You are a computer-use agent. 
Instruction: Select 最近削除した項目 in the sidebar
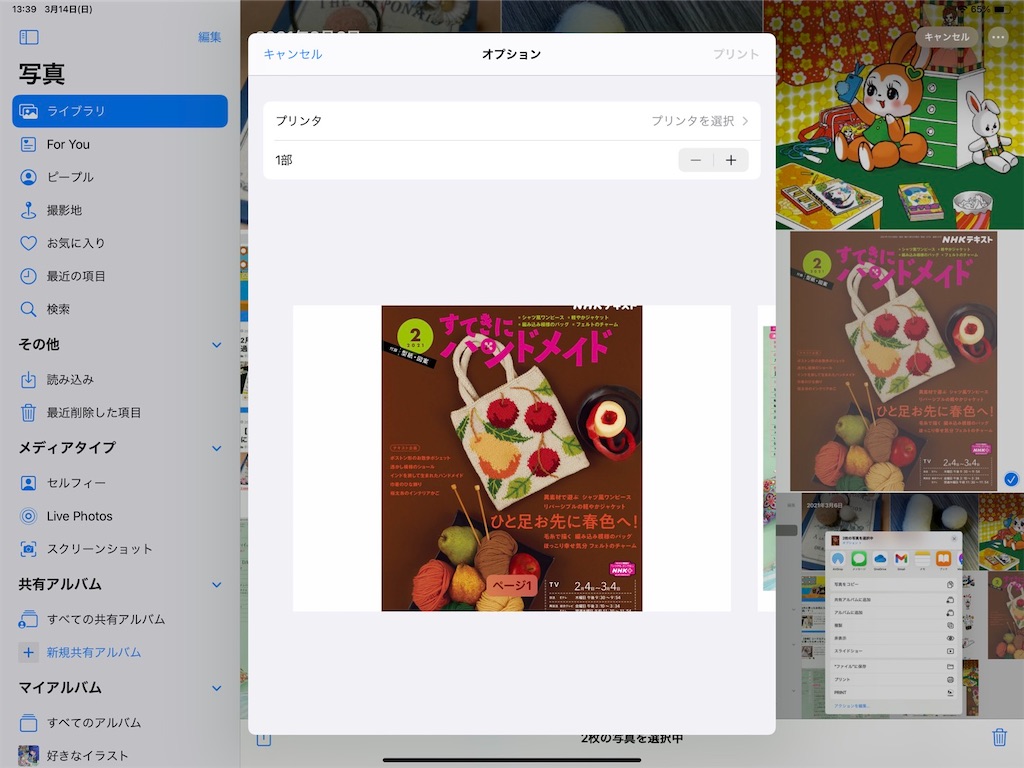click(x=120, y=413)
